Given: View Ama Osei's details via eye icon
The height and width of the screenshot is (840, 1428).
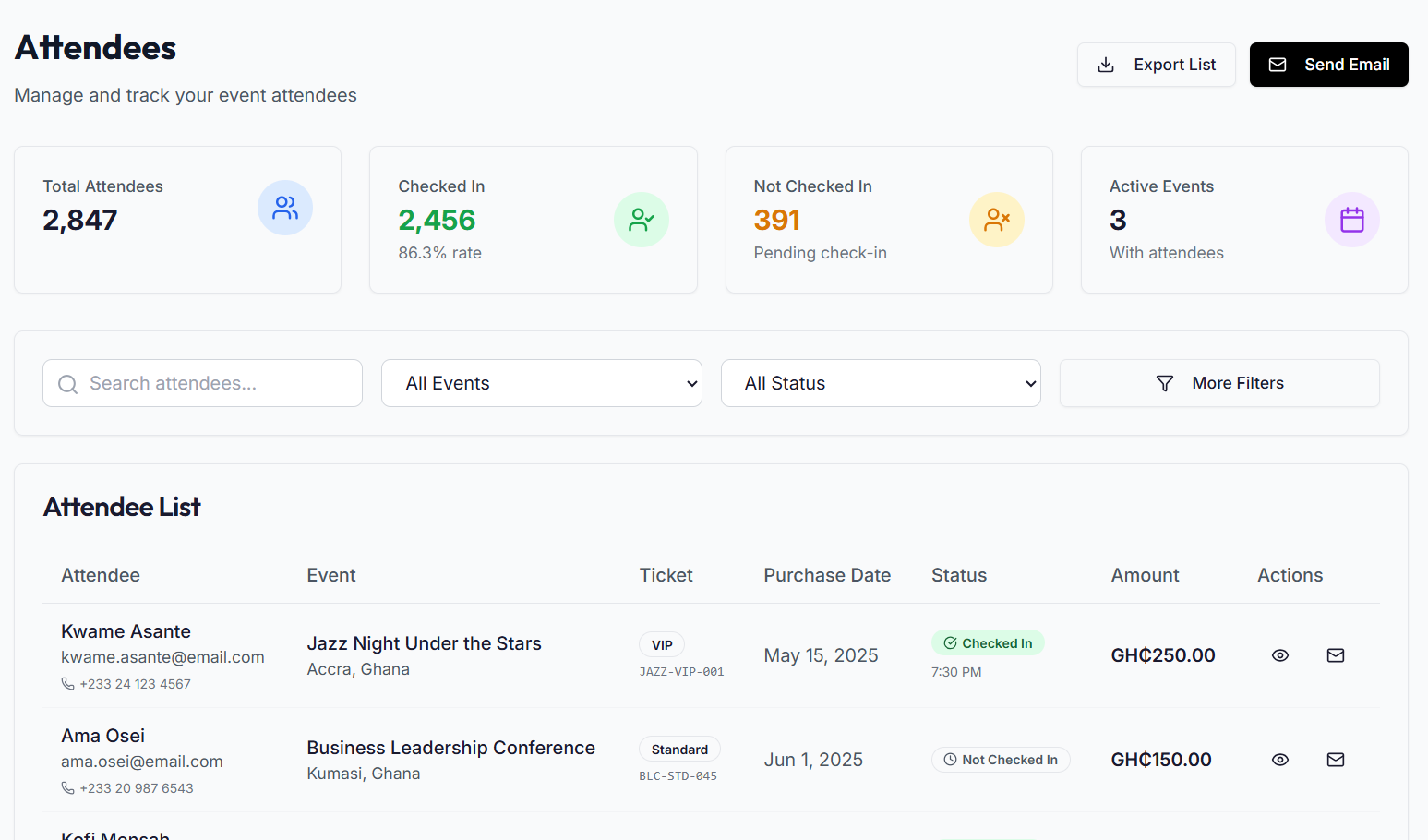Looking at the screenshot, I should click(1280, 760).
